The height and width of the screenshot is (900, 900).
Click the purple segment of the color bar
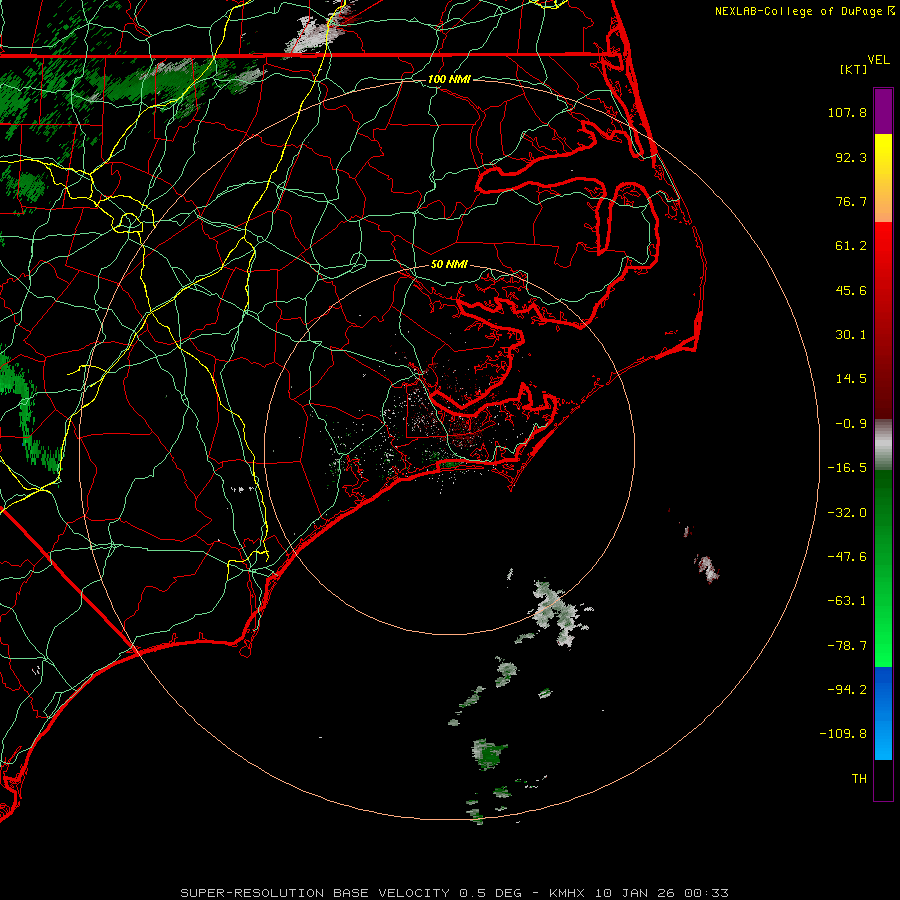click(883, 111)
